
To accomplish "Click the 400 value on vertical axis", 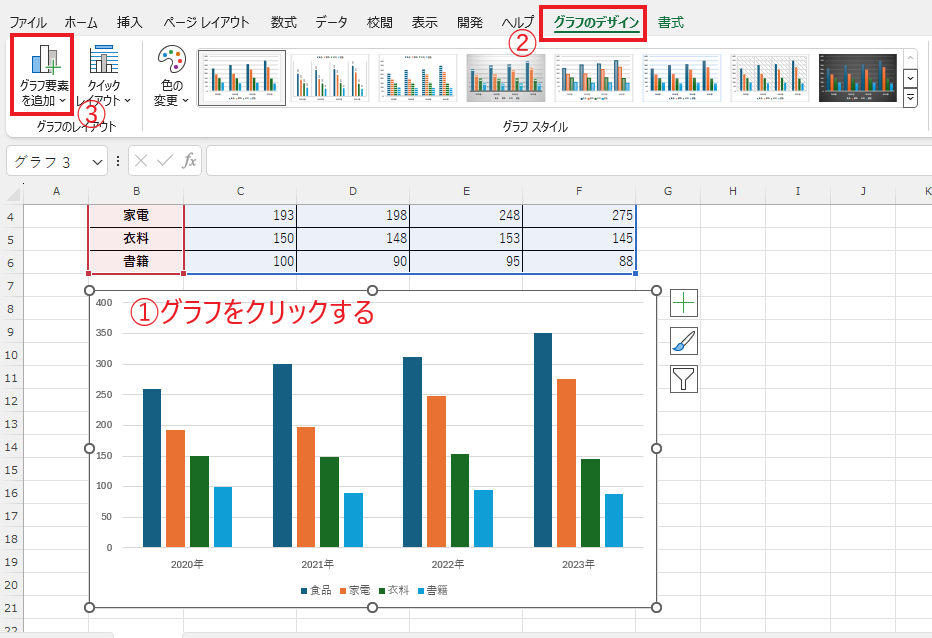I will [104, 302].
